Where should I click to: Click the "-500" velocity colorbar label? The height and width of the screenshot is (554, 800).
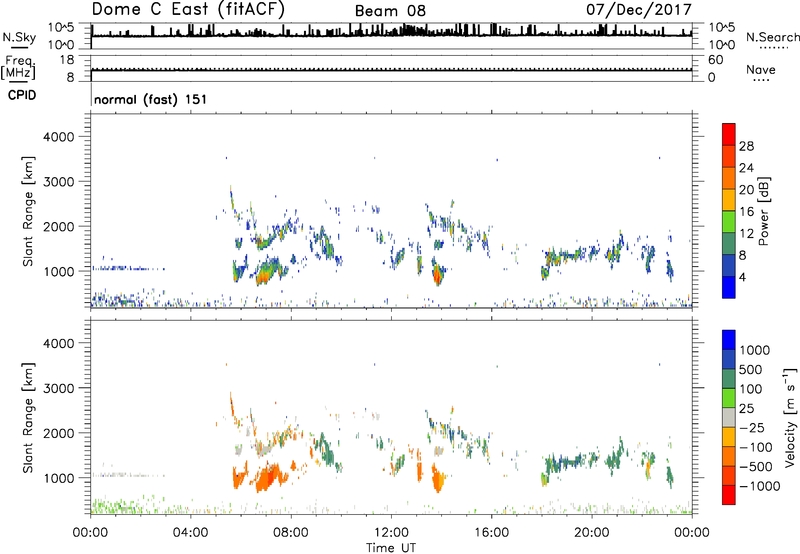coord(756,466)
